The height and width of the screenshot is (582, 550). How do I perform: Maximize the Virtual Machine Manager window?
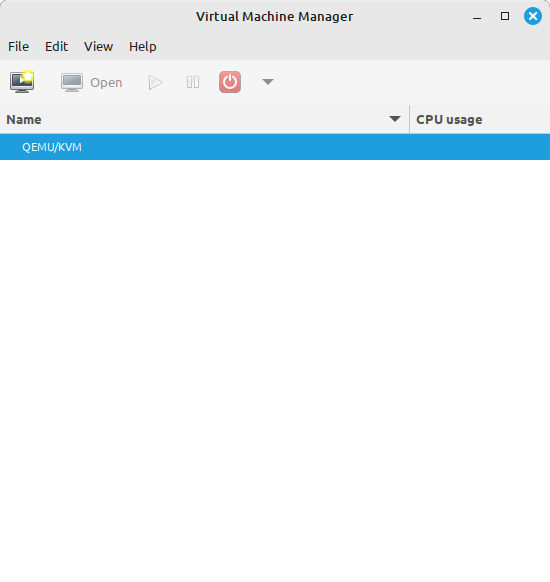tap(505, 16)
